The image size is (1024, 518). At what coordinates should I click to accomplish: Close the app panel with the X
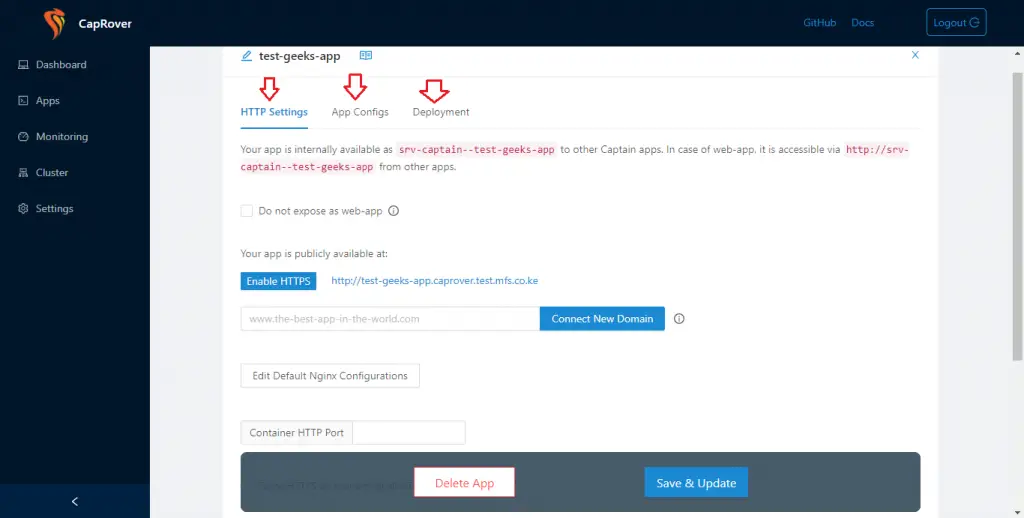pos(915,55)
